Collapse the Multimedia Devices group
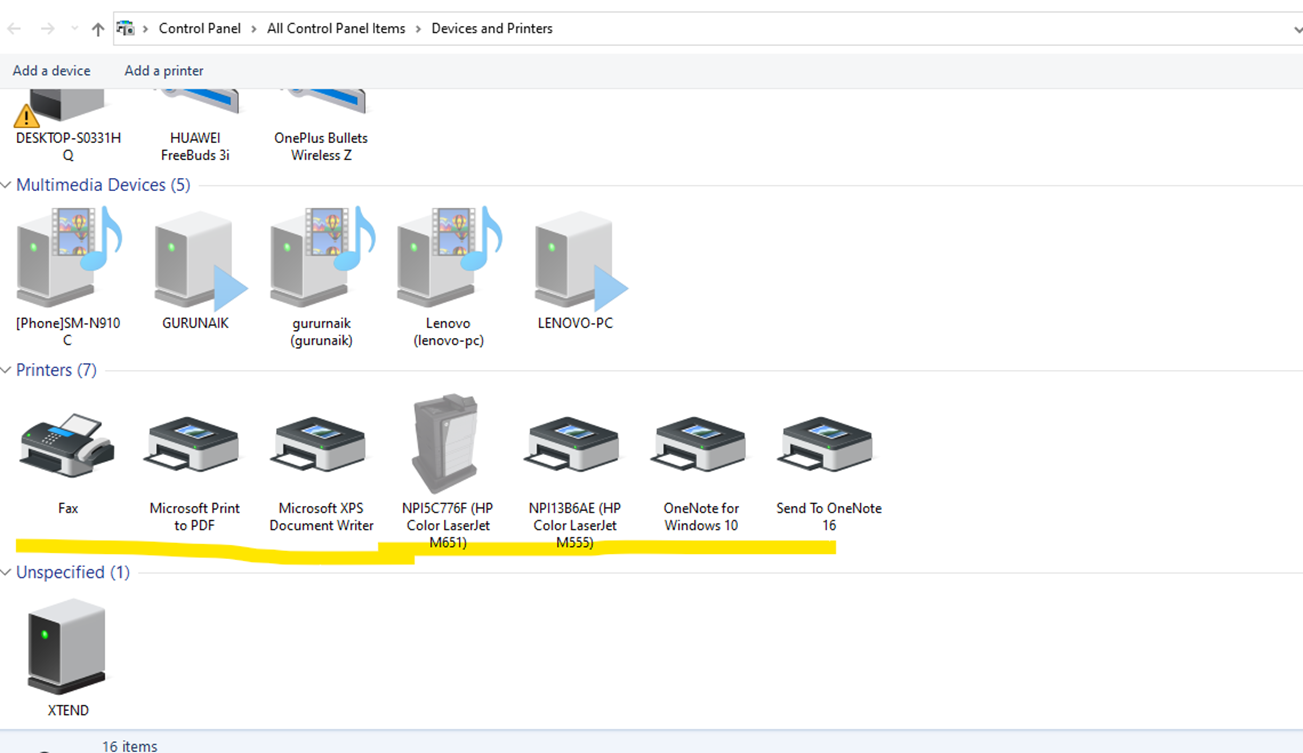This screenshot has width=1303, height=753. pos(6,185)
